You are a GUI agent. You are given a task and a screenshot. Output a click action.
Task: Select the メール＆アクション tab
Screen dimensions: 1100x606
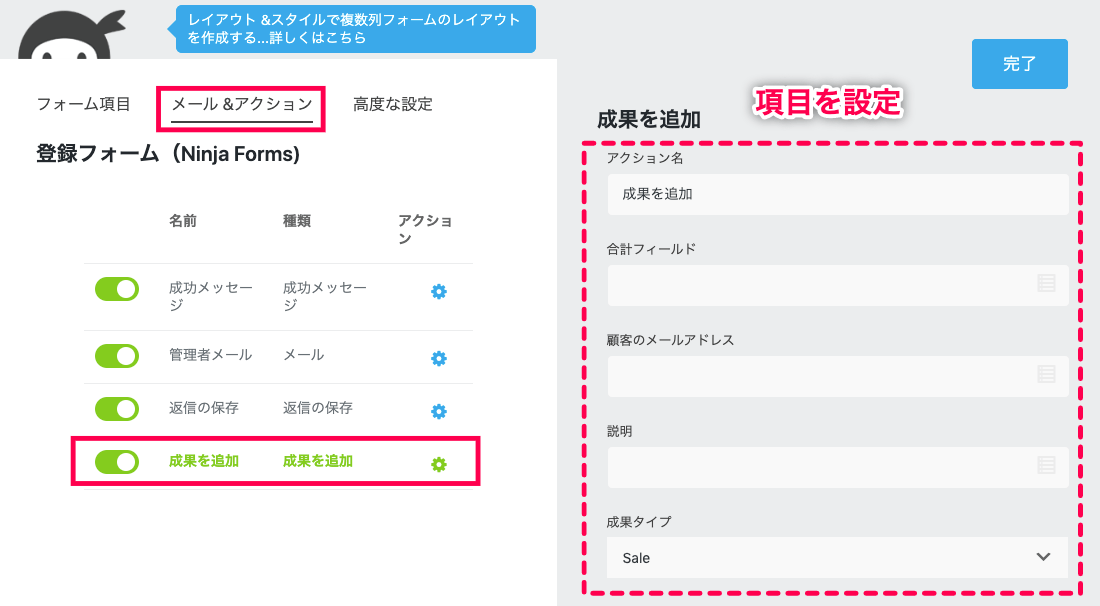pyautogui.click(x=242, y=105)
